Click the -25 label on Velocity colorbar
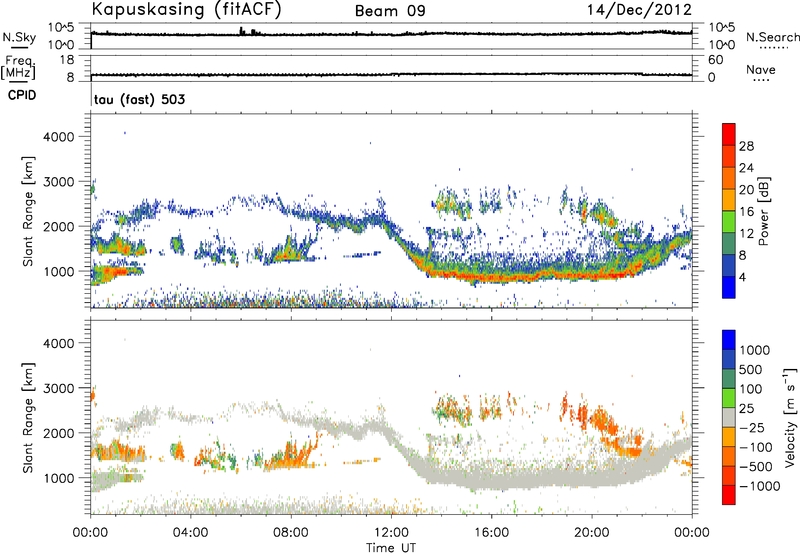This screenshot has height=554, width=800. pyautogui.click(x=754, y=427)
